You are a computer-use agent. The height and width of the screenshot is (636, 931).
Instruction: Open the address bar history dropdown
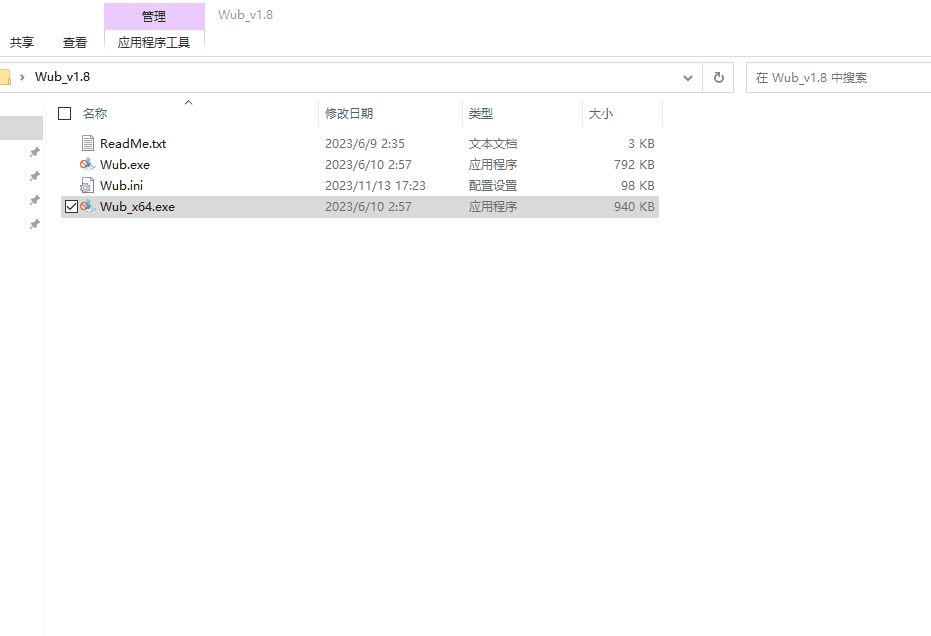687,78
